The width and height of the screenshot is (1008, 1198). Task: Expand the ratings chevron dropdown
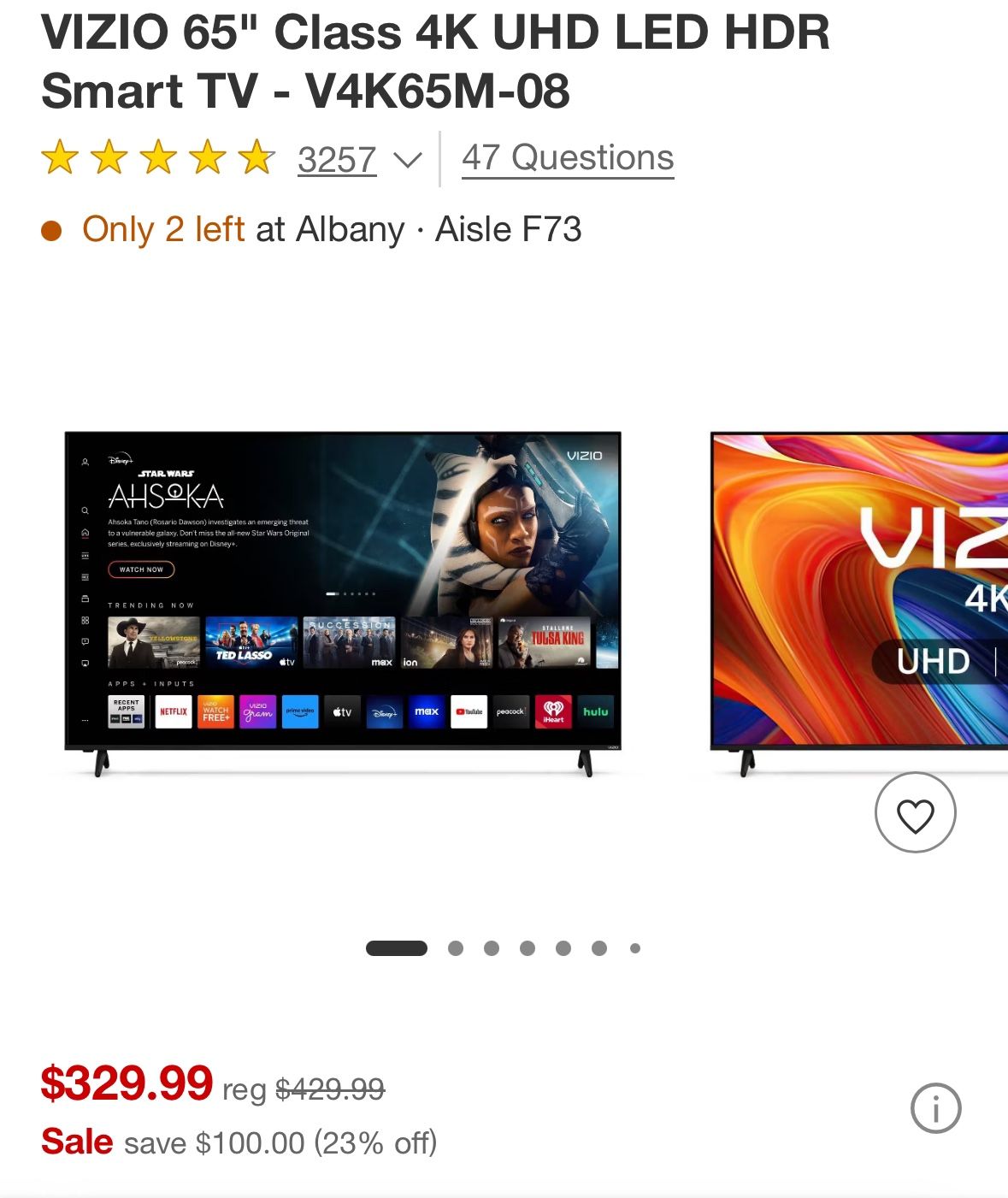point(408,160)
